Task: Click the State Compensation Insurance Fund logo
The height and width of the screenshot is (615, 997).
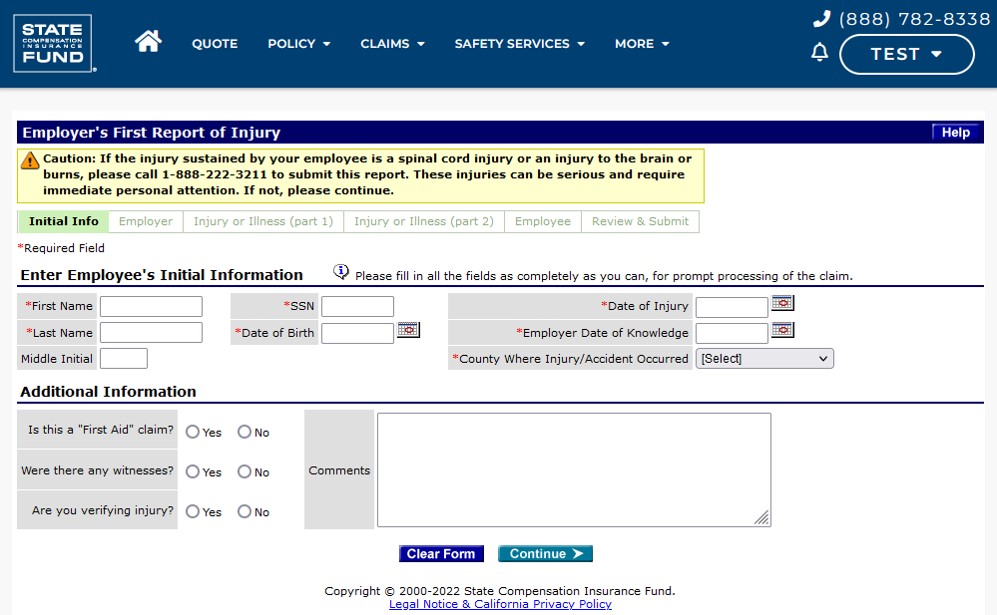Action: tap(53, 43)
